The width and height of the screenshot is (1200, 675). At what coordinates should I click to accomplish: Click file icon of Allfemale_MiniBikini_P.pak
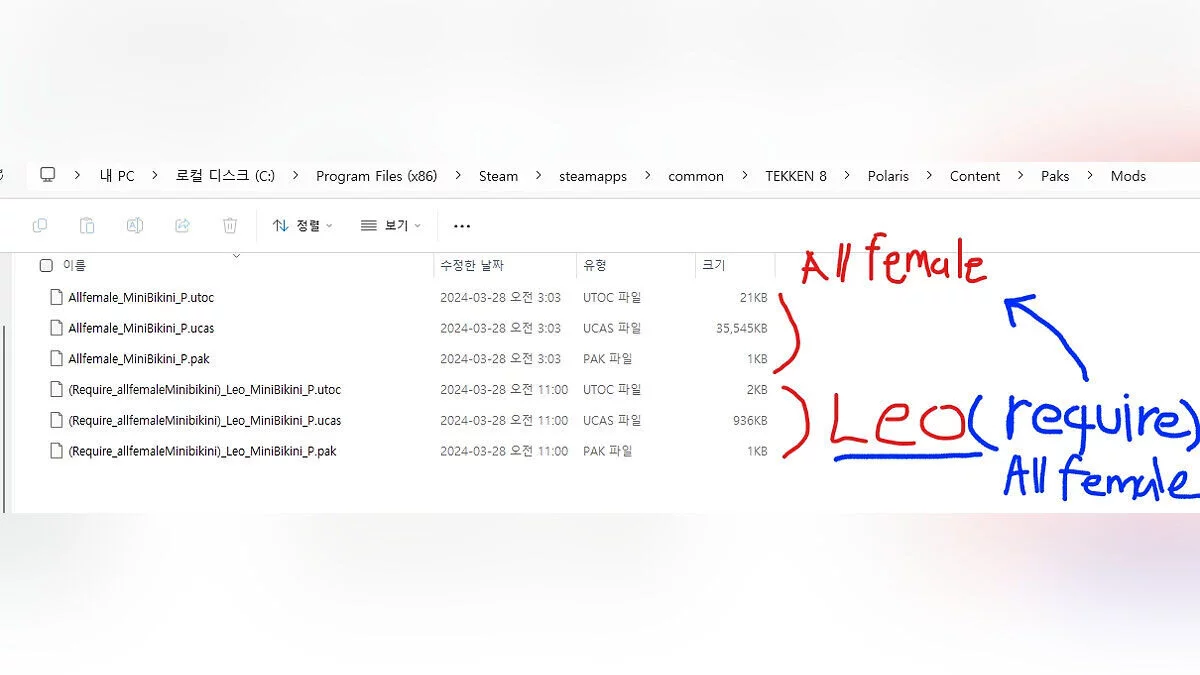click(56, 359)
